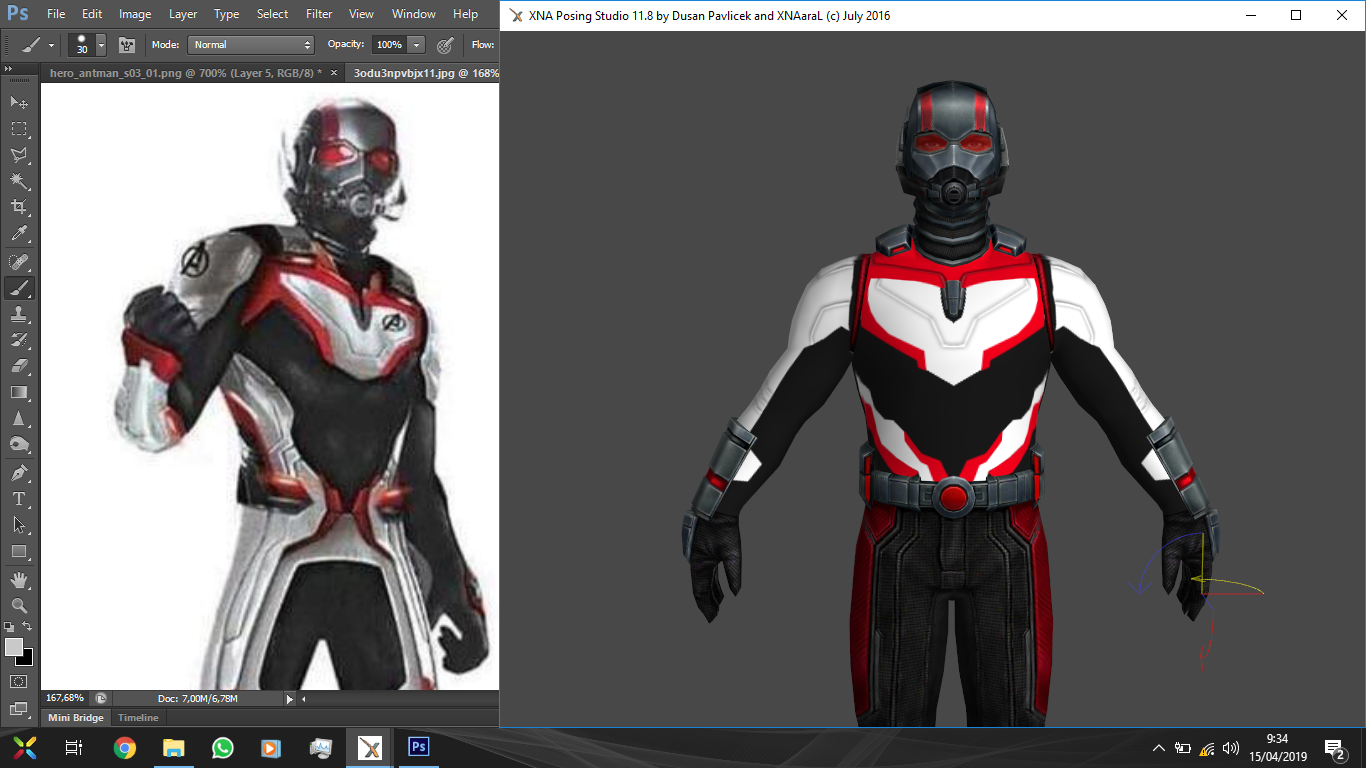
Task: Expand the collapsed toolbox panel arrows
Action: pyautogui.click(x=9, y=68)
